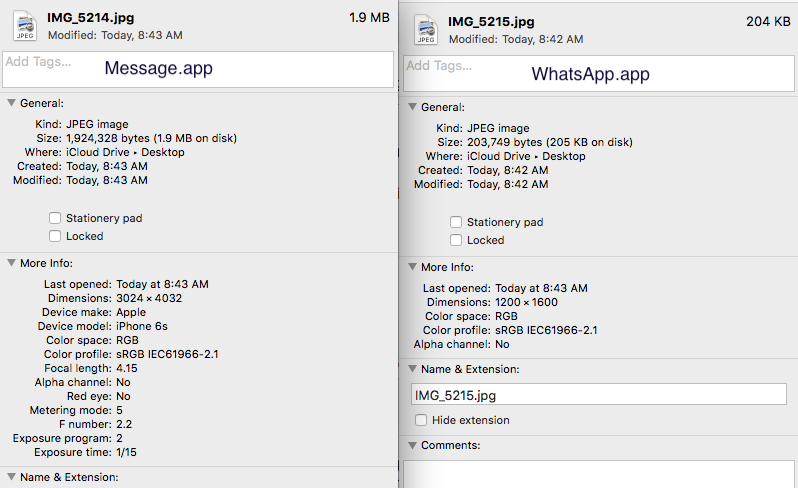Select dimensions value 1200 × 1600
Viewport: 798px width, 488px height.
point(526,302)
